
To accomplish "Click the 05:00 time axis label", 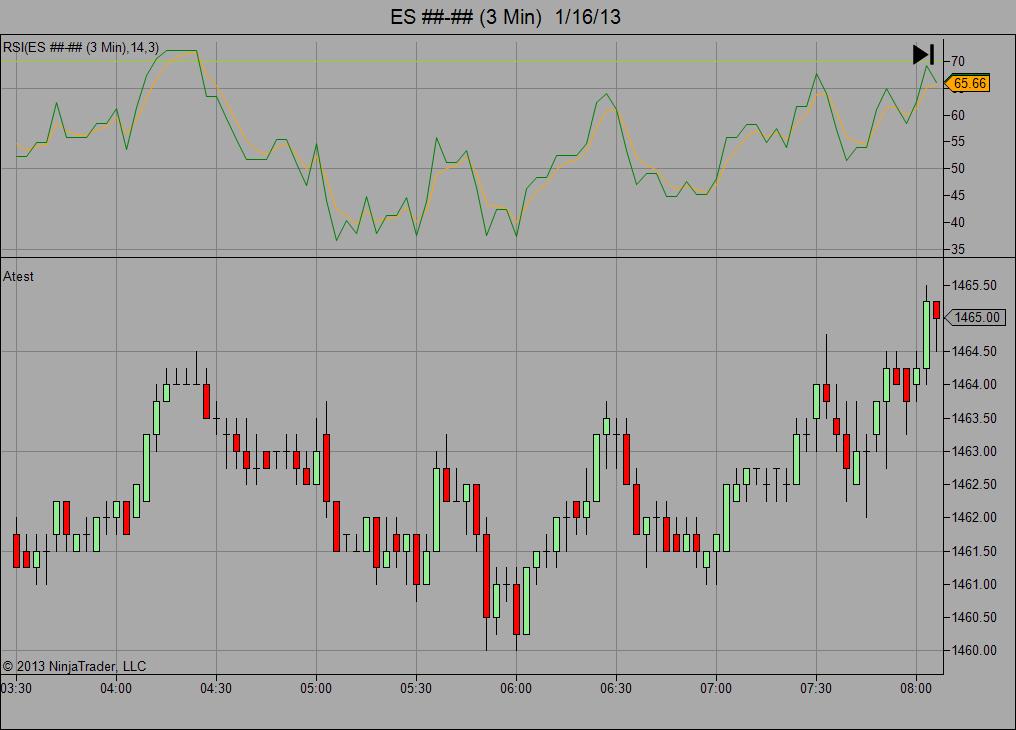I will click(x=316, y=688).
